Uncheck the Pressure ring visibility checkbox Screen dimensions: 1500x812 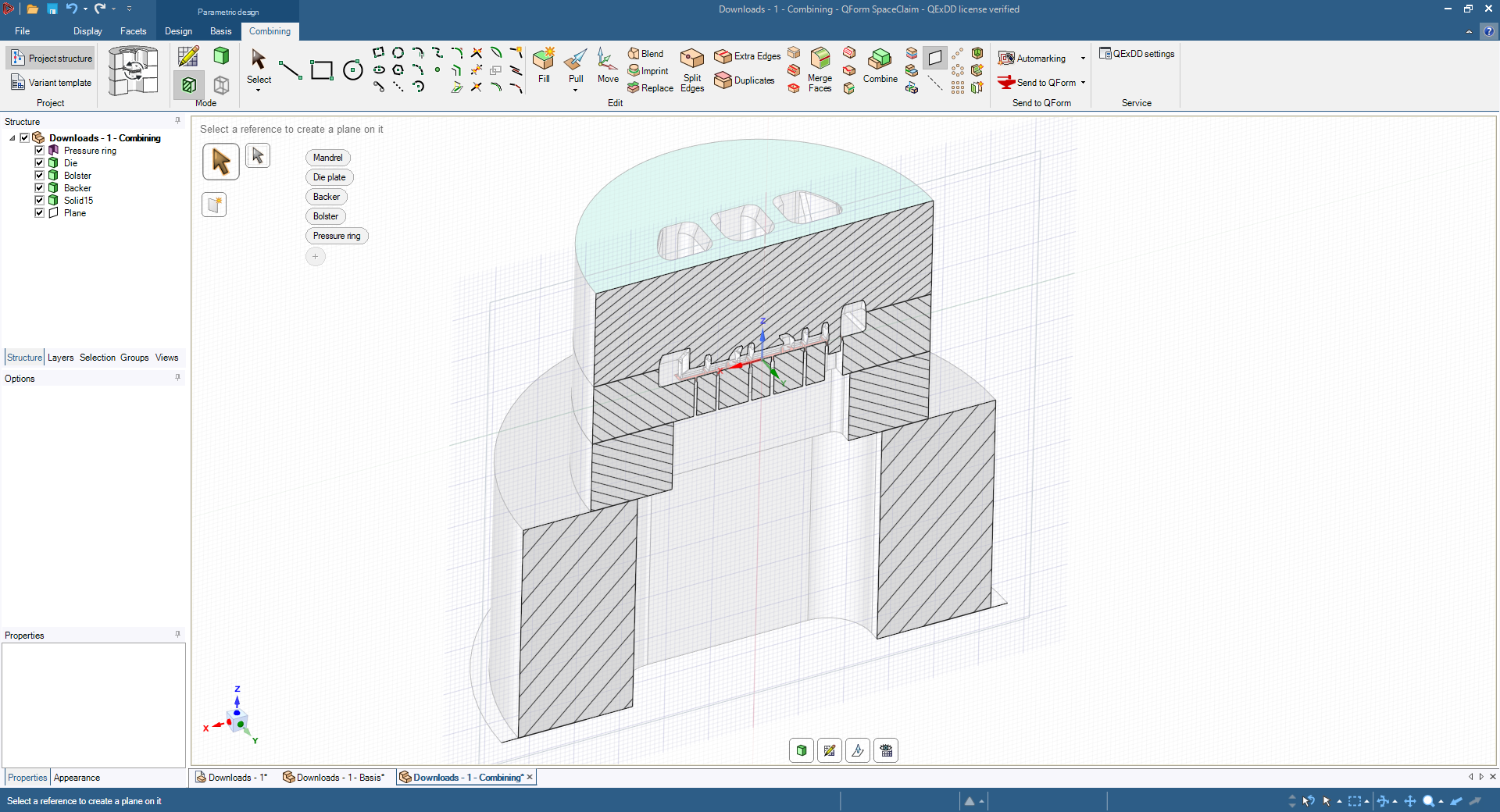tap(39, 151)
